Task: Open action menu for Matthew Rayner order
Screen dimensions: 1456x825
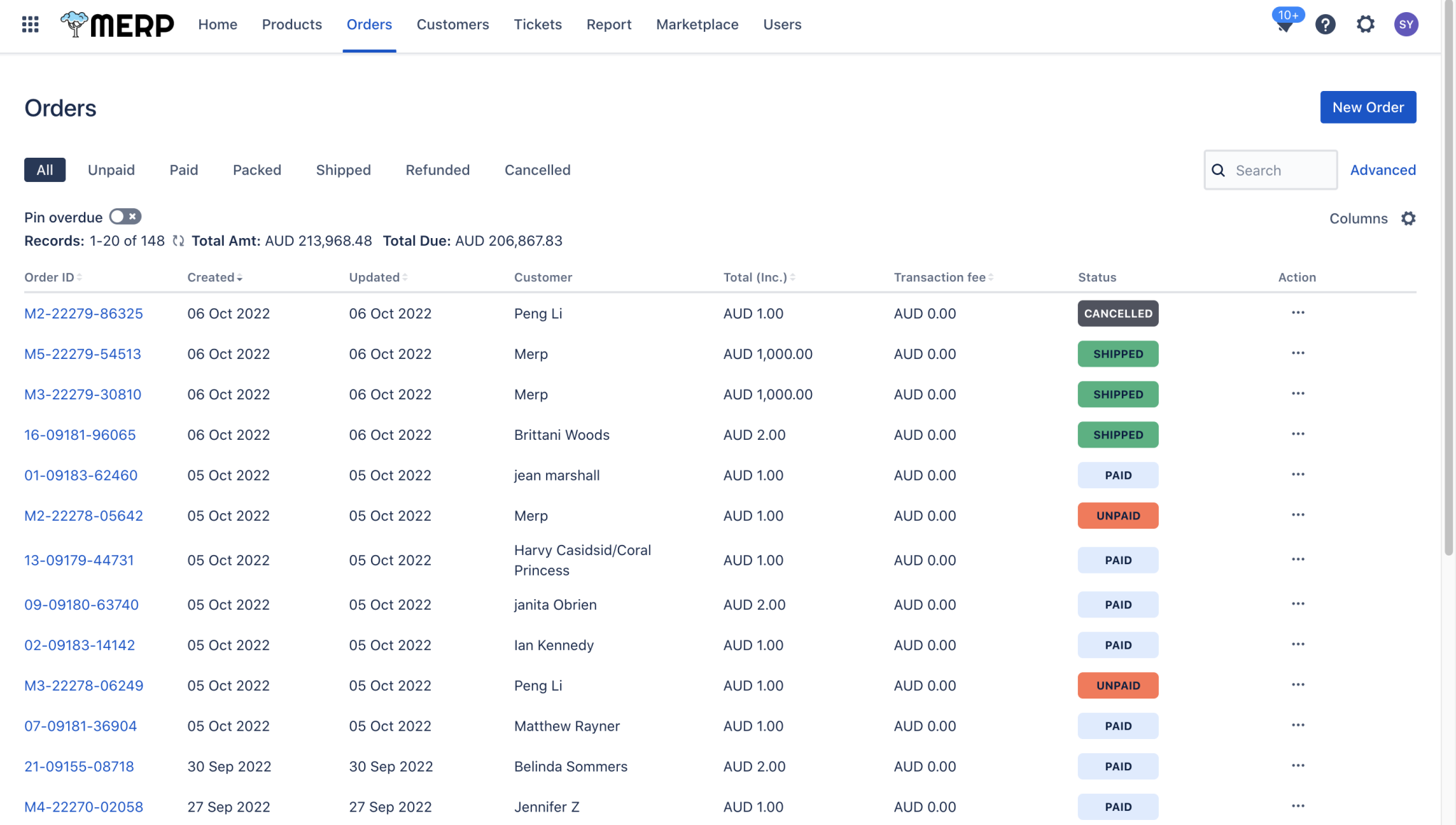Action: click(1298, 726)
